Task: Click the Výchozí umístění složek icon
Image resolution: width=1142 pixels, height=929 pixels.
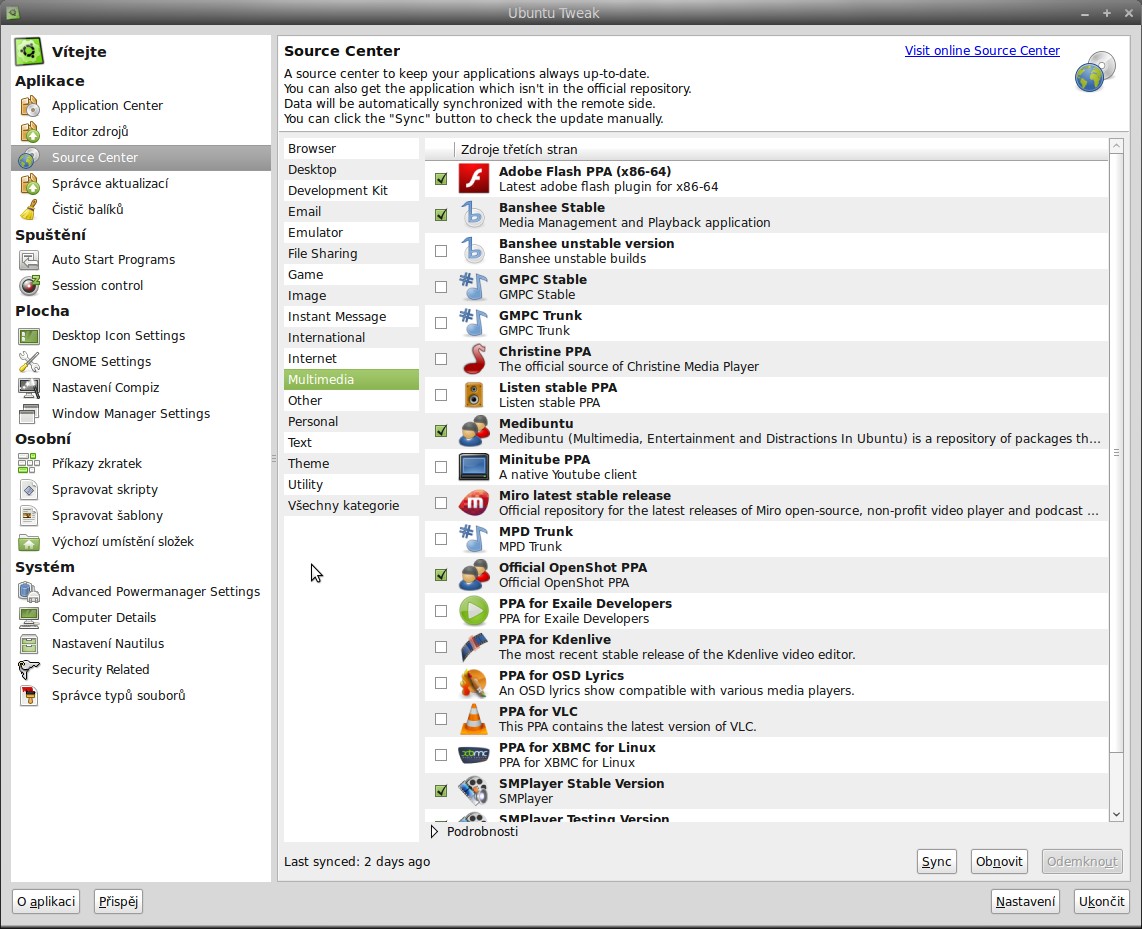Action: [30, 542]
